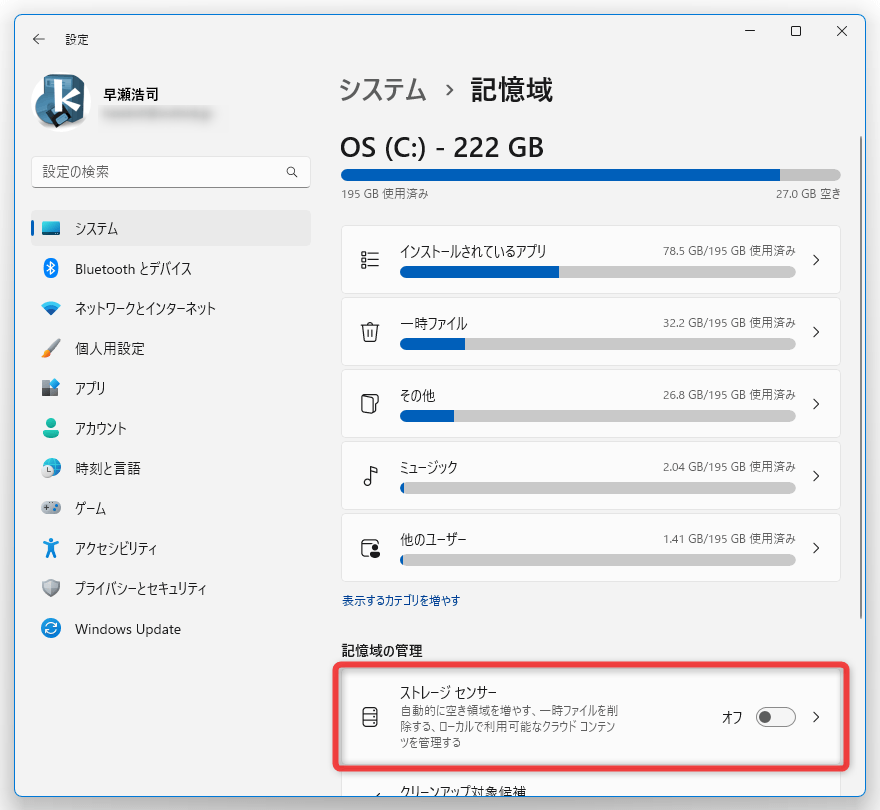Image resolution: width=880 pixels, height=810 pixels.
Task: Click the Wi-Fi network icon in sidebar
Action: click(51, 308)
